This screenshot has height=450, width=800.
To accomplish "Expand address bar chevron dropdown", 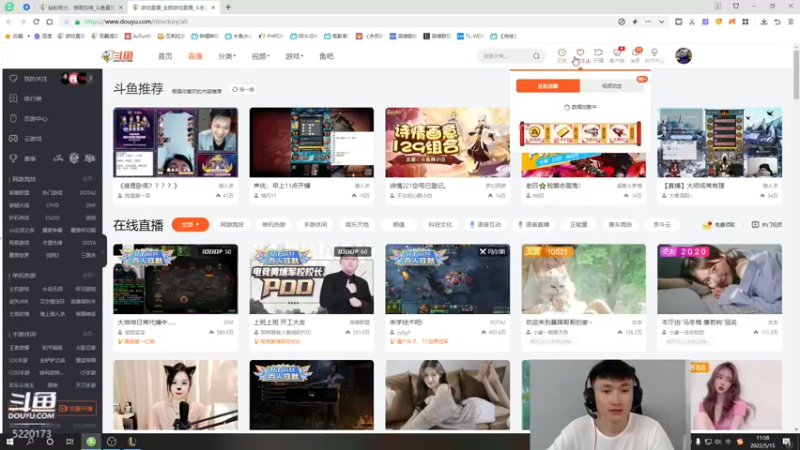I will pos(661,21).
